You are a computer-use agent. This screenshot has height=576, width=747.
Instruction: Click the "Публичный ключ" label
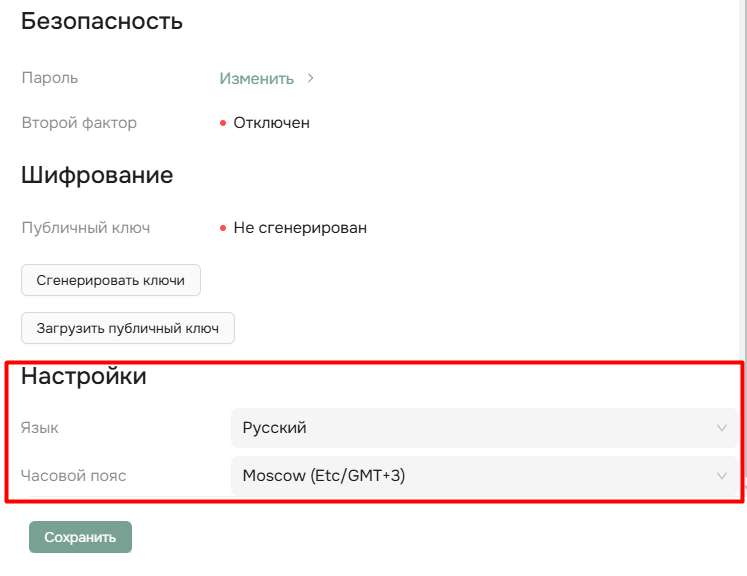coord(85,228)
